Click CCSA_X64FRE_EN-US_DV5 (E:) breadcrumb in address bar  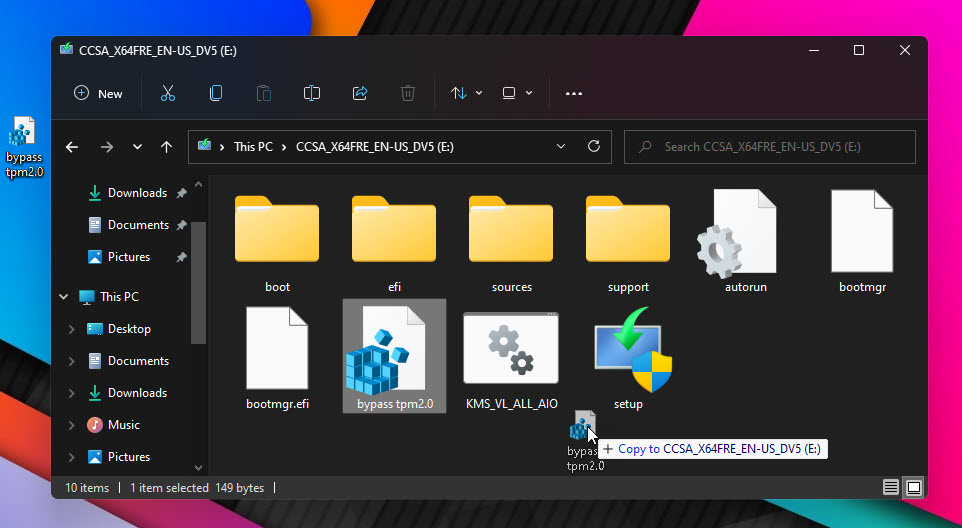(375, 147)
